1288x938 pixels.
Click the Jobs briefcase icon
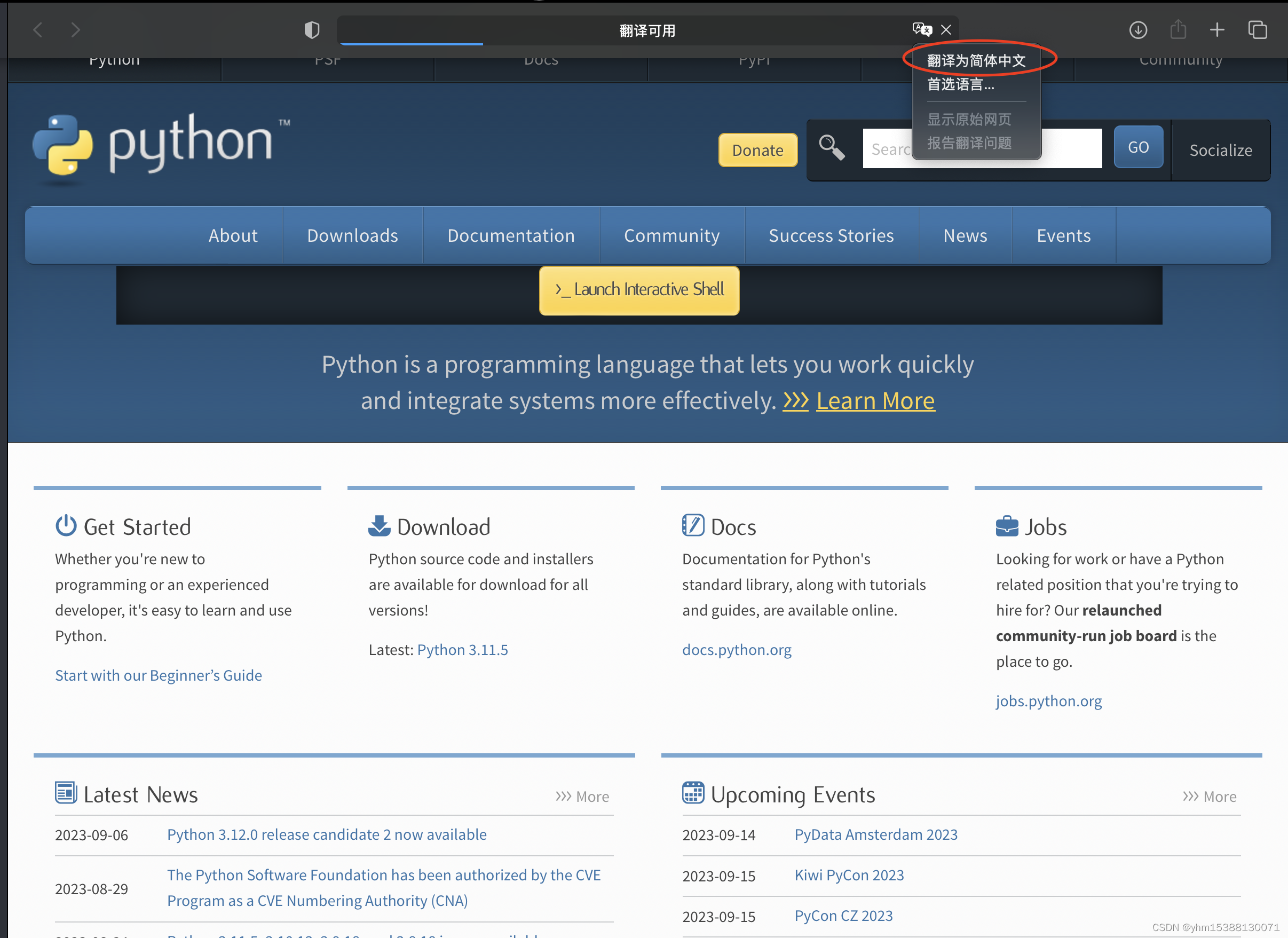click(x=1007, y=526)
